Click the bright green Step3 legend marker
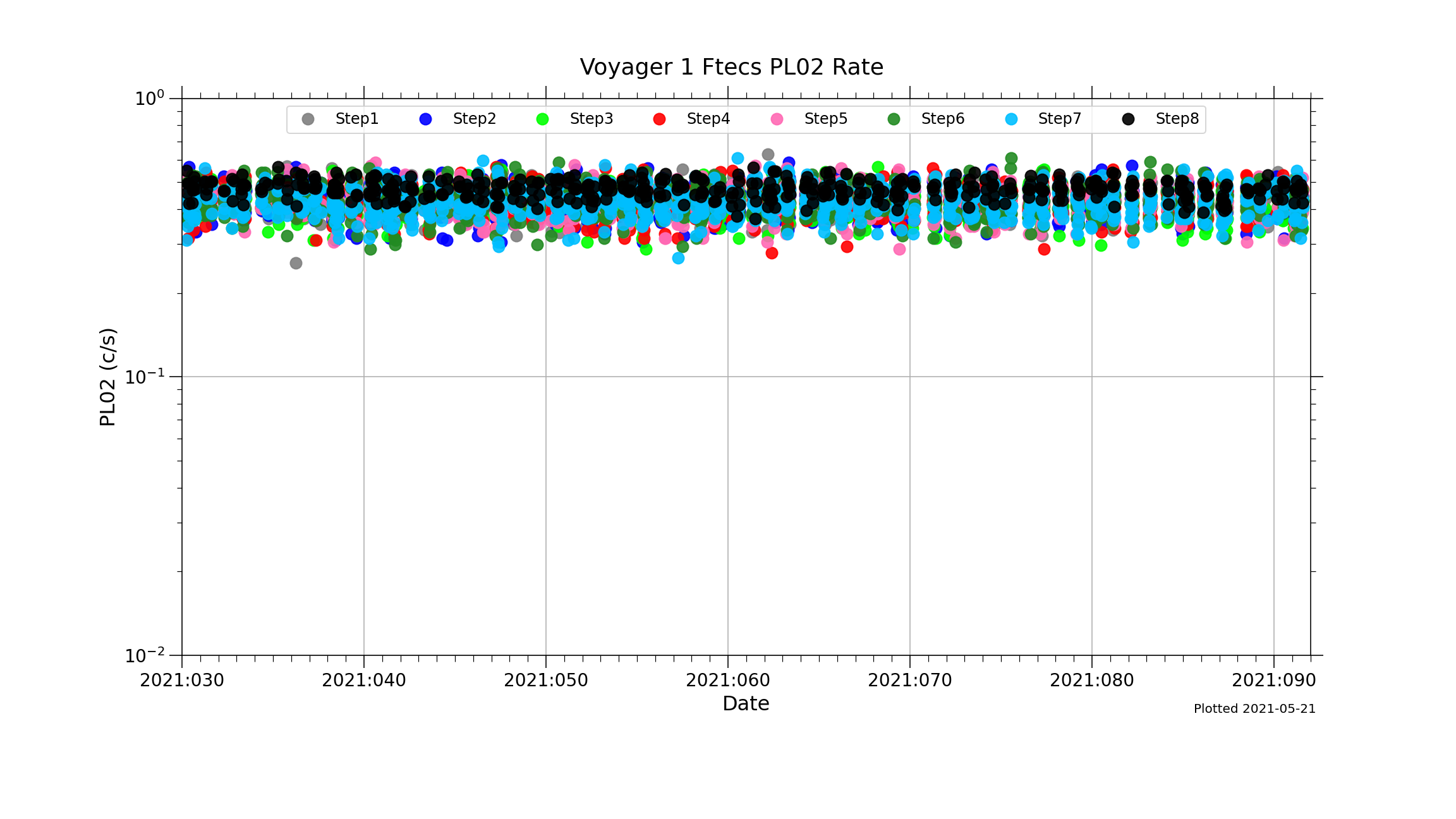Image resolution: width=1456 pixels, height=819 pixels. [542, 119]
